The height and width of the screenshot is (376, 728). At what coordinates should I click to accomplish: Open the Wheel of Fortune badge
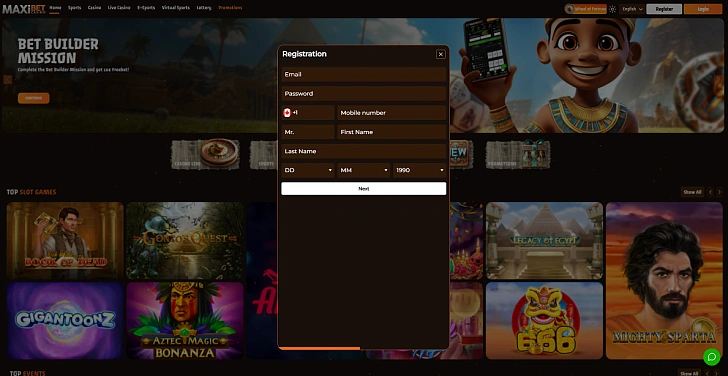coord(585,9)
